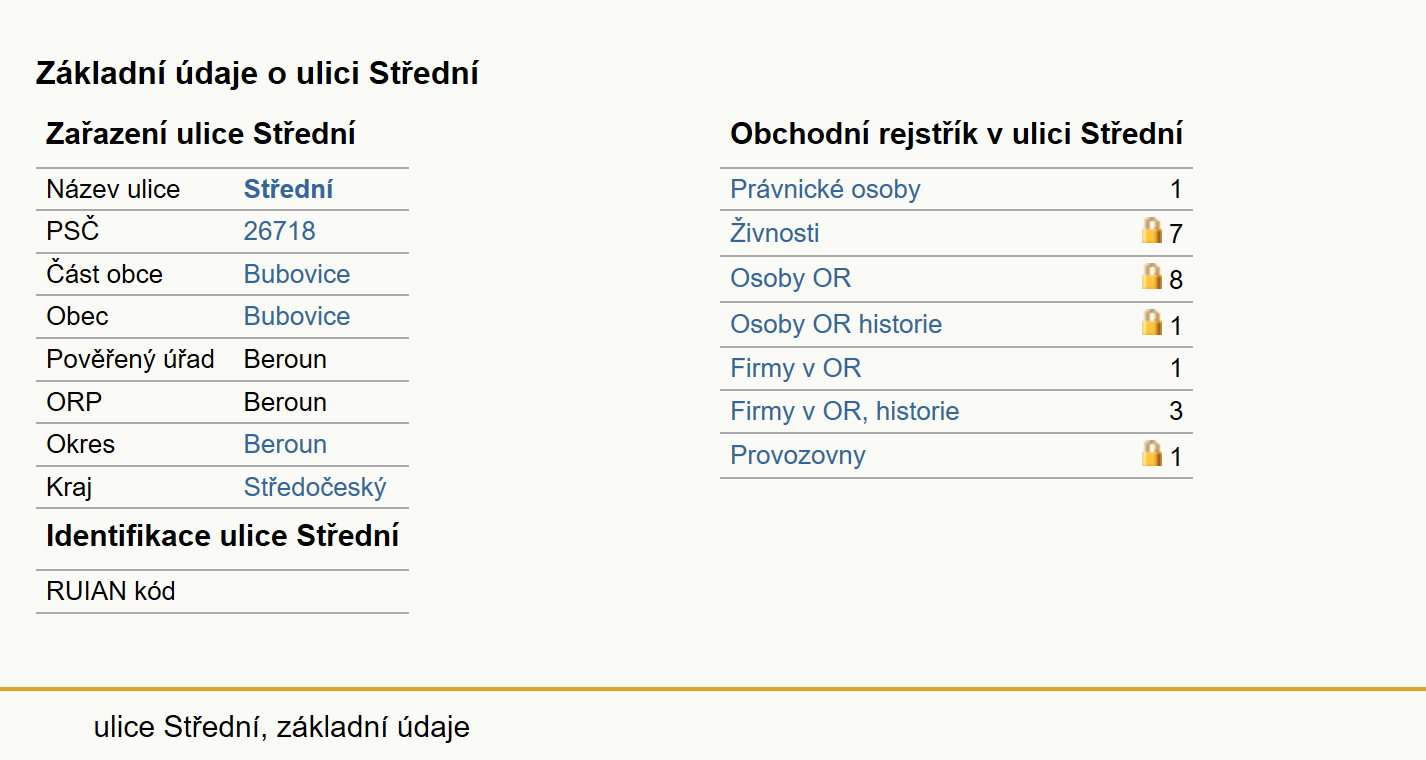1426x760 pixels.
Task: Open postal code 26718 link
Action: click(280, 231)
